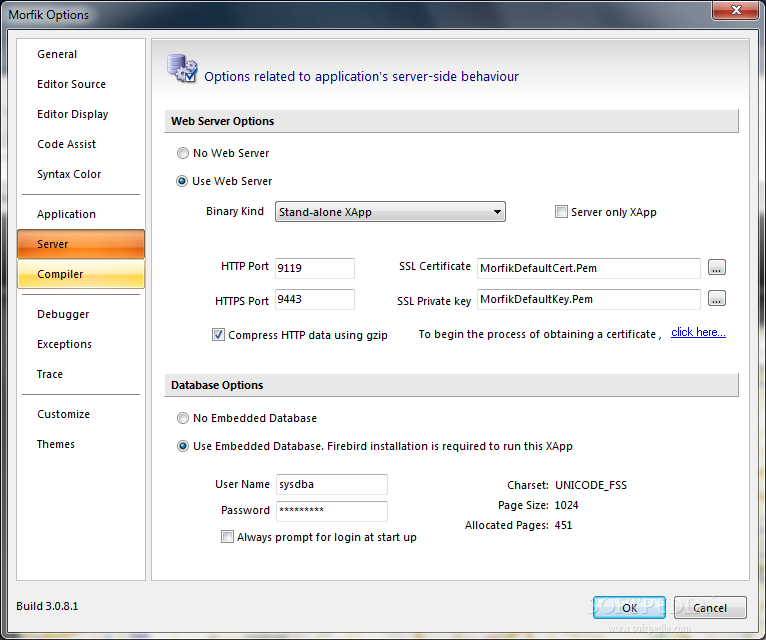The width and height of the screenshot is (766, 640).
Task: Click the 'Build 3.0.8.1' version text
Action: pos(47,606)
